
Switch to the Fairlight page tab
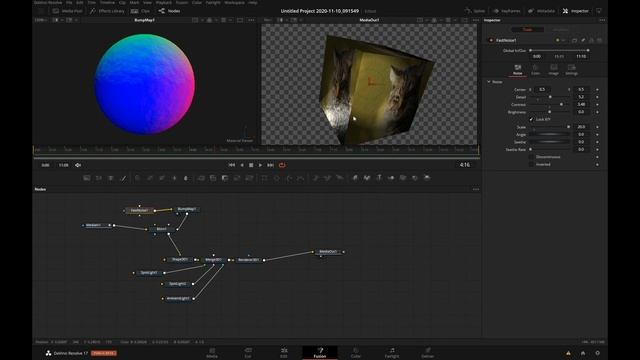pyautogui.click(x=392, y=353)
